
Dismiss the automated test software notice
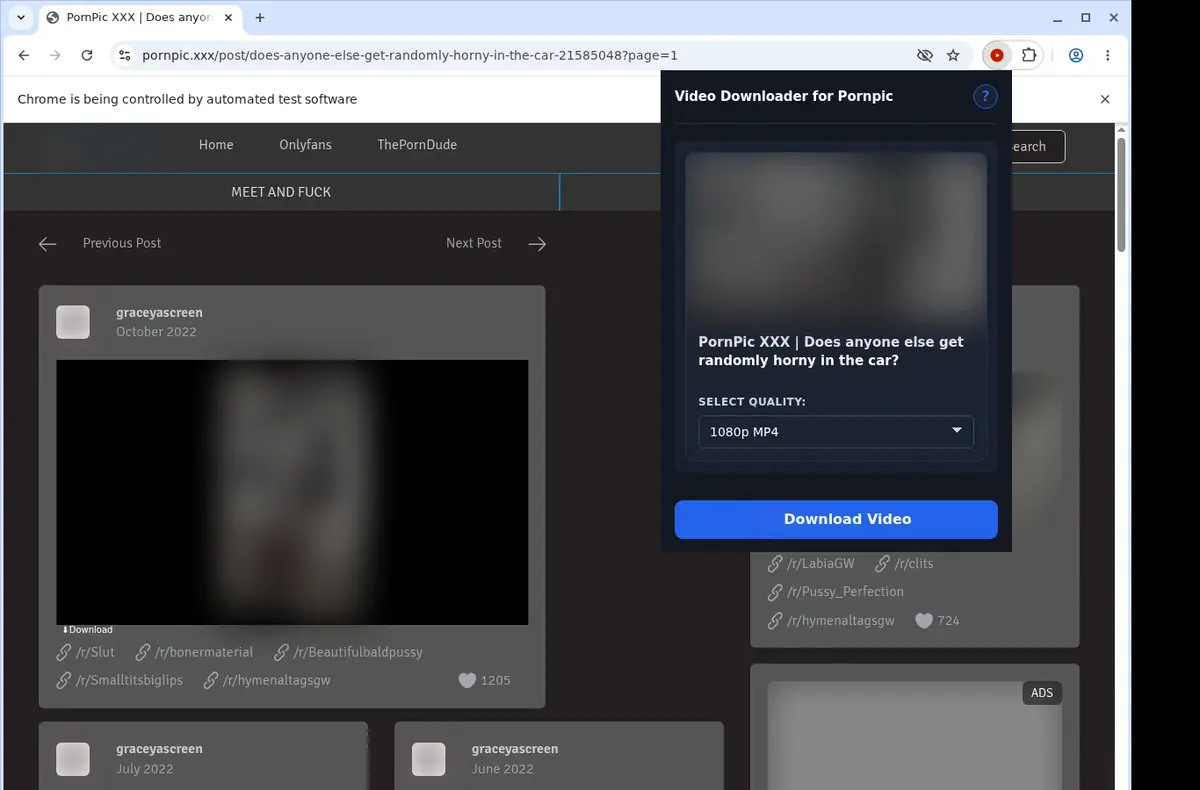pyautogui.click(x=1105, y=99)
